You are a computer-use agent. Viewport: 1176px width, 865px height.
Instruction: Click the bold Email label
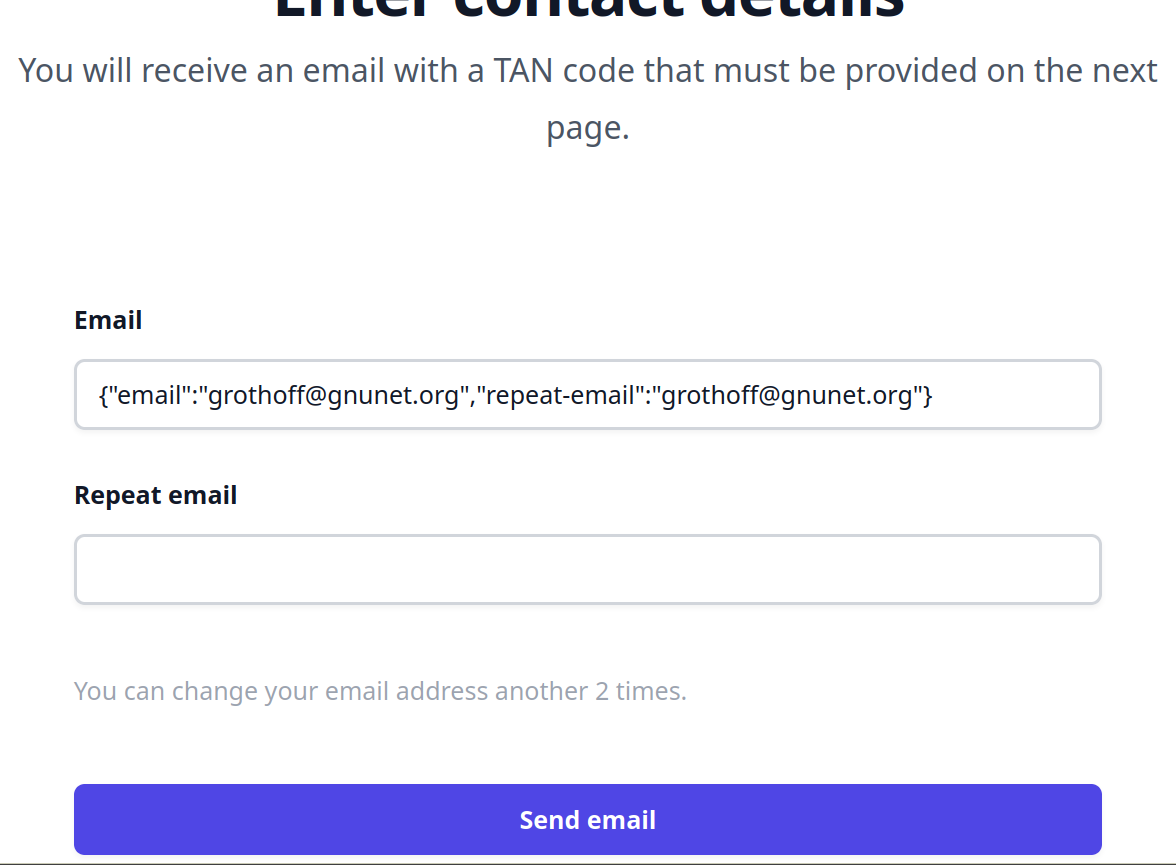click(108, 320)
